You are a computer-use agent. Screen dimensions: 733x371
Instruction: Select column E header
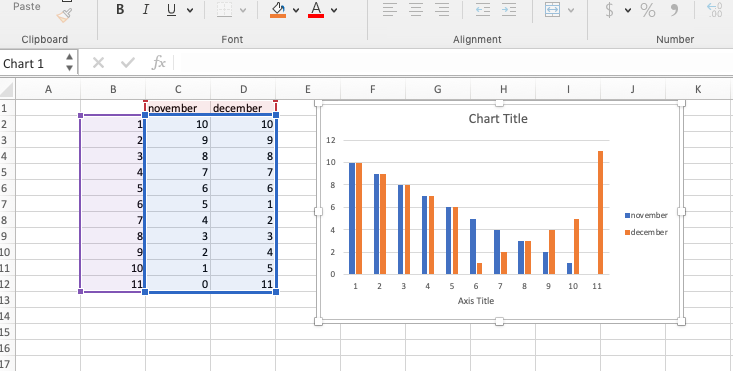pyautogui.click(x=308, y=89)
